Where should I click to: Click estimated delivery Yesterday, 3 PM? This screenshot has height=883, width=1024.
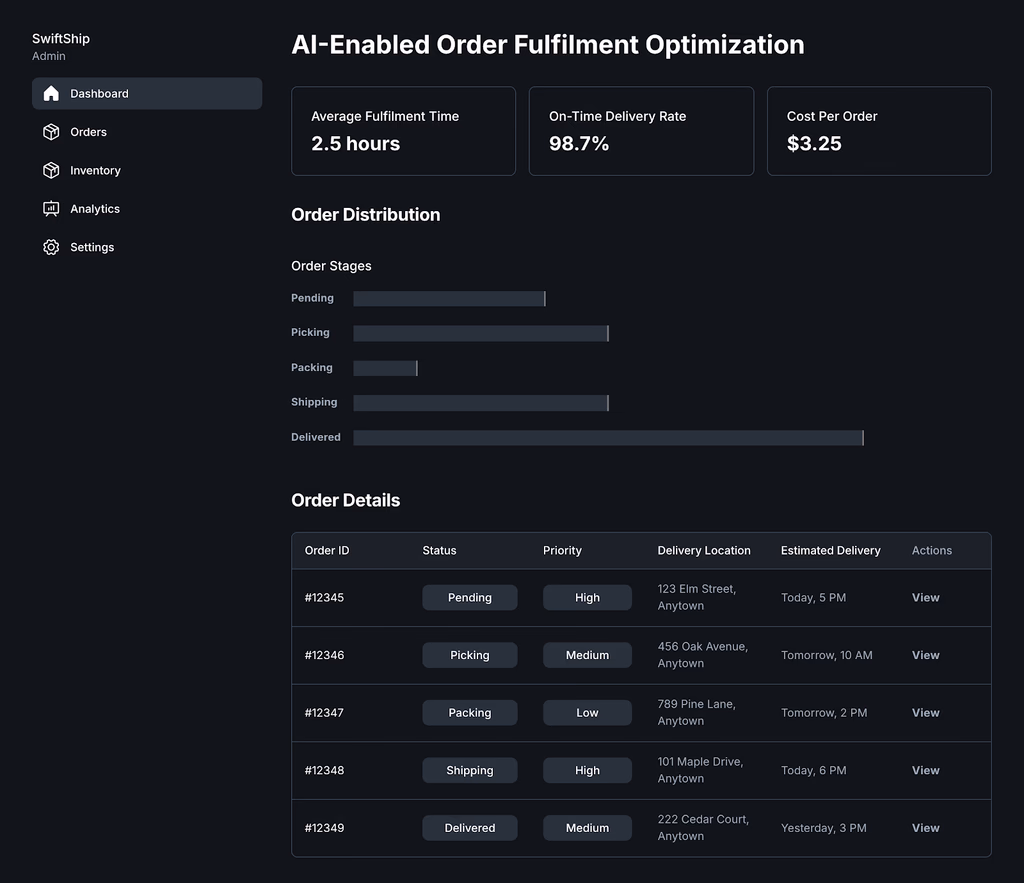(x=824, y=827)
